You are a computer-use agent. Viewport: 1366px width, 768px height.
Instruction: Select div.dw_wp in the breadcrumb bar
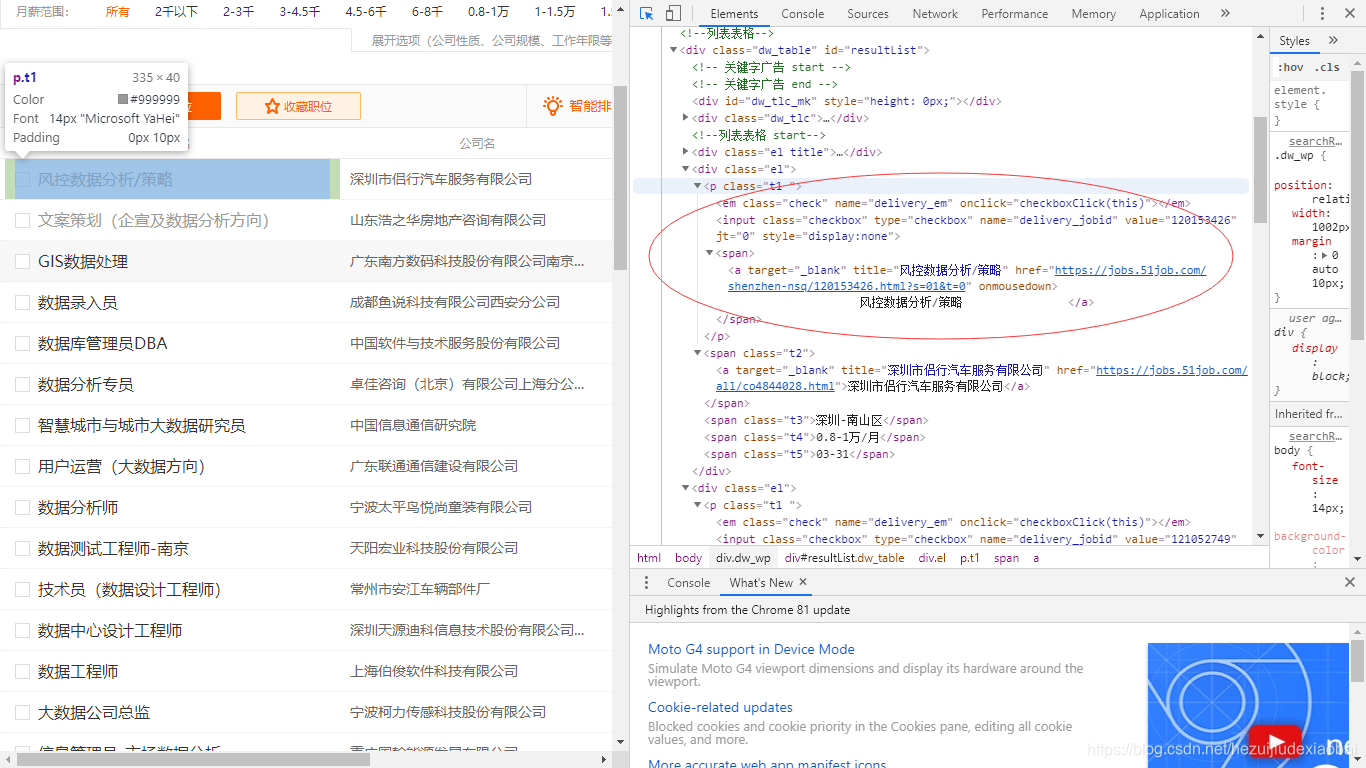pyautogui.click(x=743, y=558)
